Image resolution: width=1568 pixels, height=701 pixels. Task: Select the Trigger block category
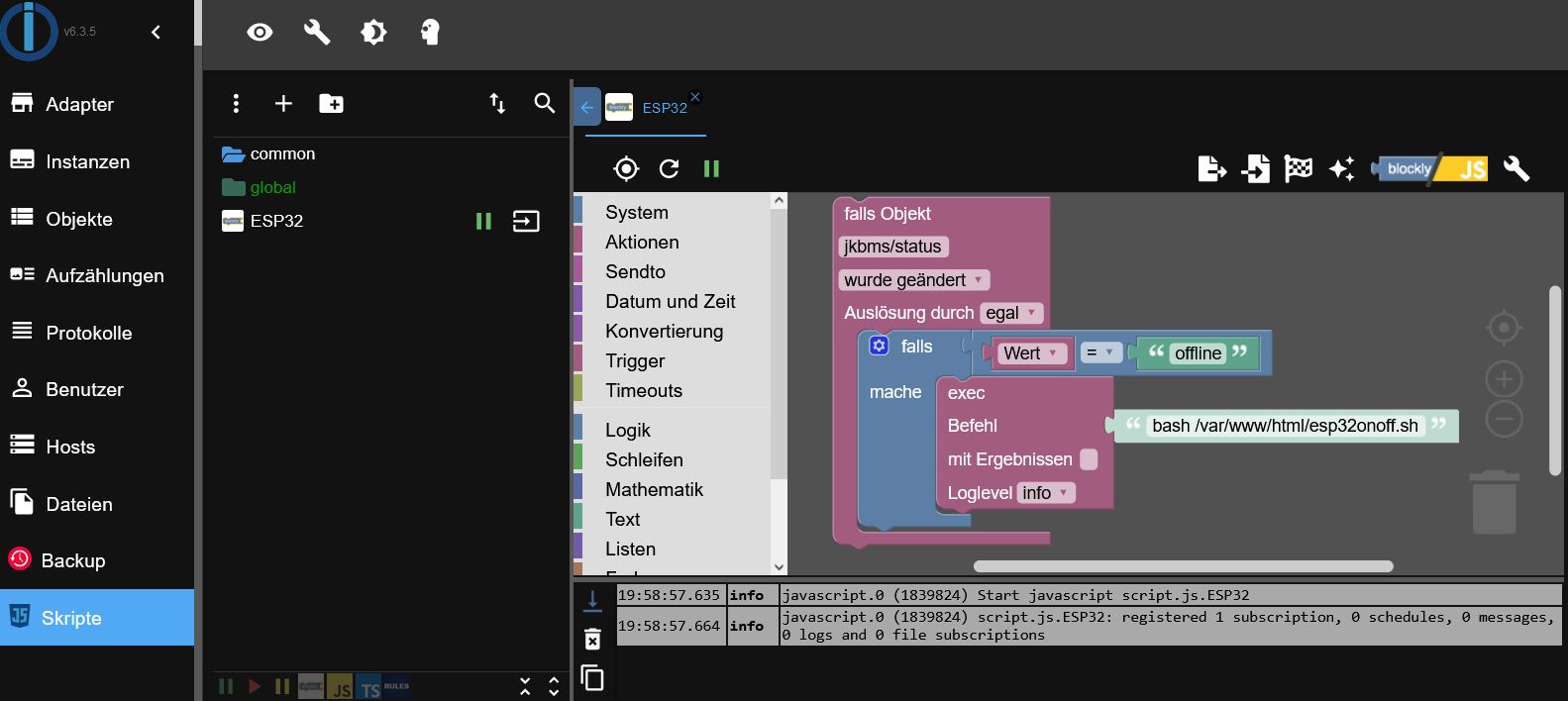pos(635,361)
